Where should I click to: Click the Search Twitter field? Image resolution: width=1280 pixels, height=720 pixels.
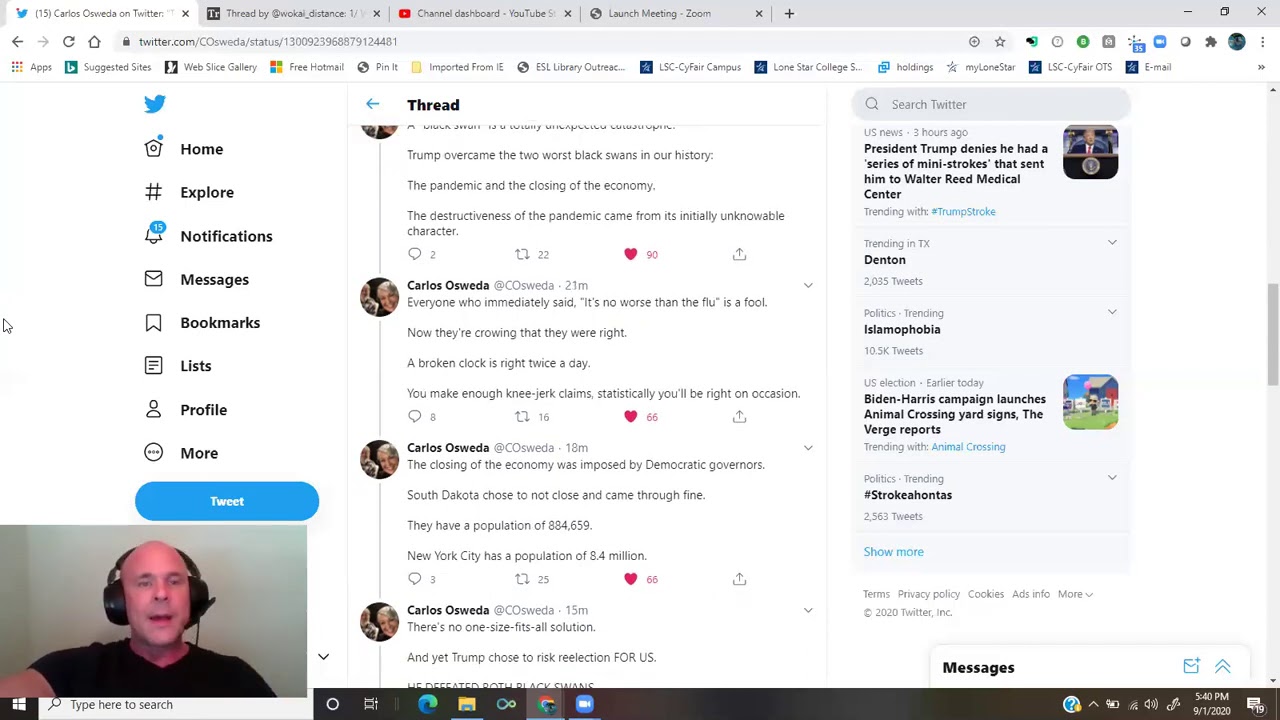(x=991, y=104)
